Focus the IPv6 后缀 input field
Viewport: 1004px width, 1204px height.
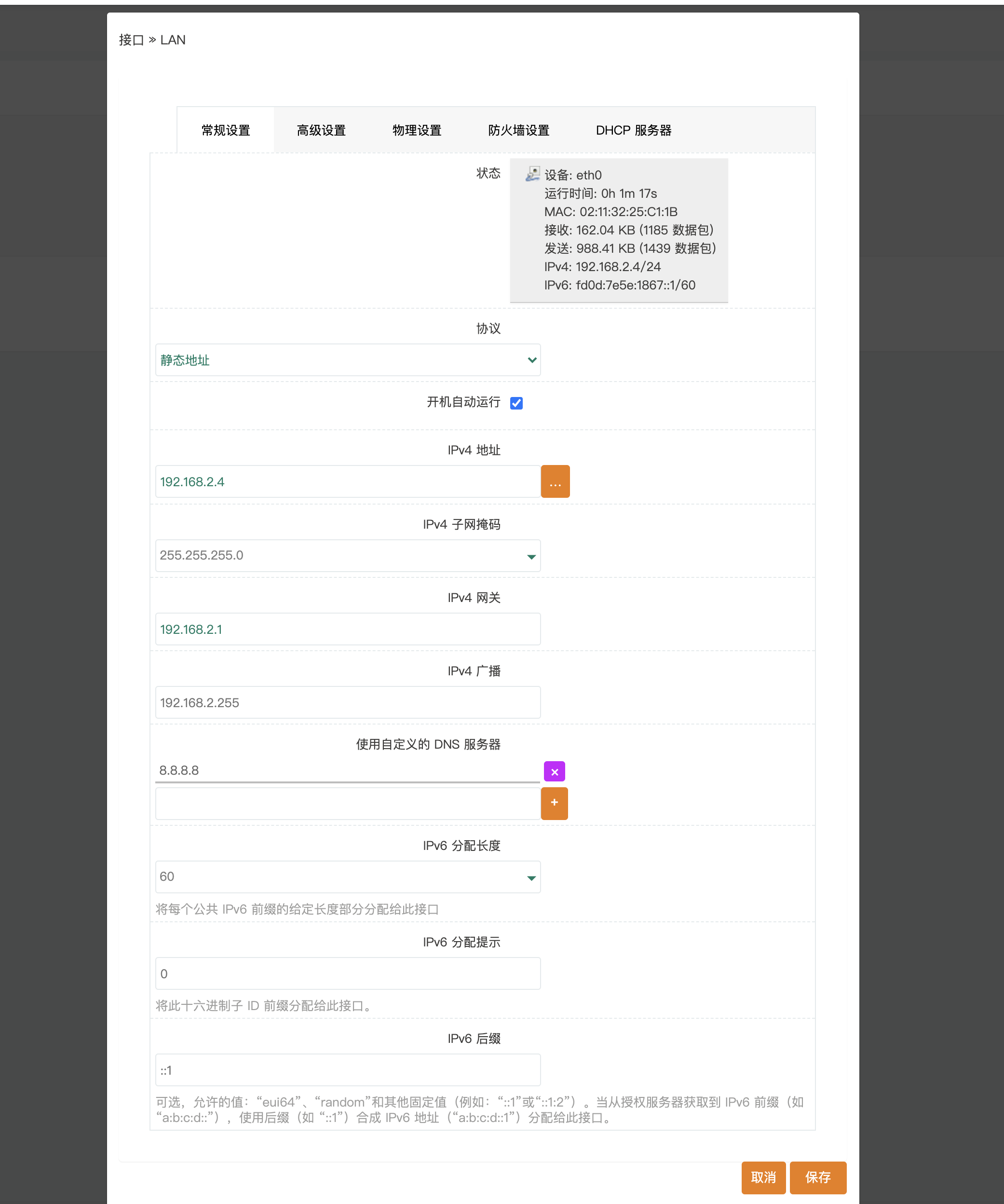[348, 1070]
